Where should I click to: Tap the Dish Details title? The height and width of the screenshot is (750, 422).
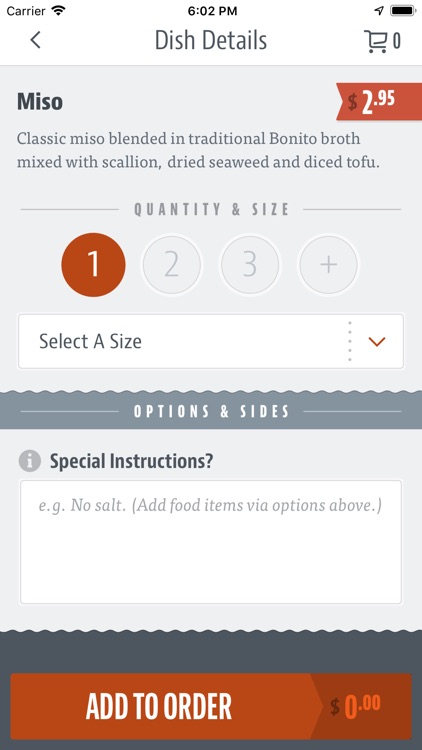coord(211,41)
